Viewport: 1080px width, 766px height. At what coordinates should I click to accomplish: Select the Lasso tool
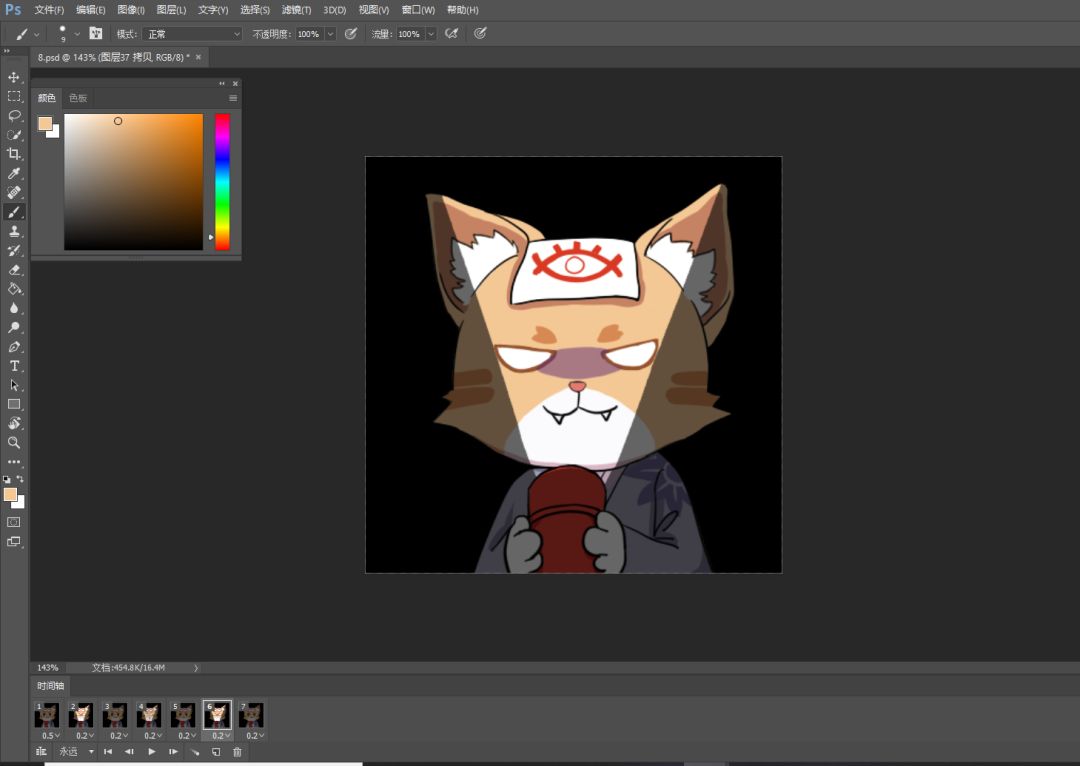coord(14,116)
